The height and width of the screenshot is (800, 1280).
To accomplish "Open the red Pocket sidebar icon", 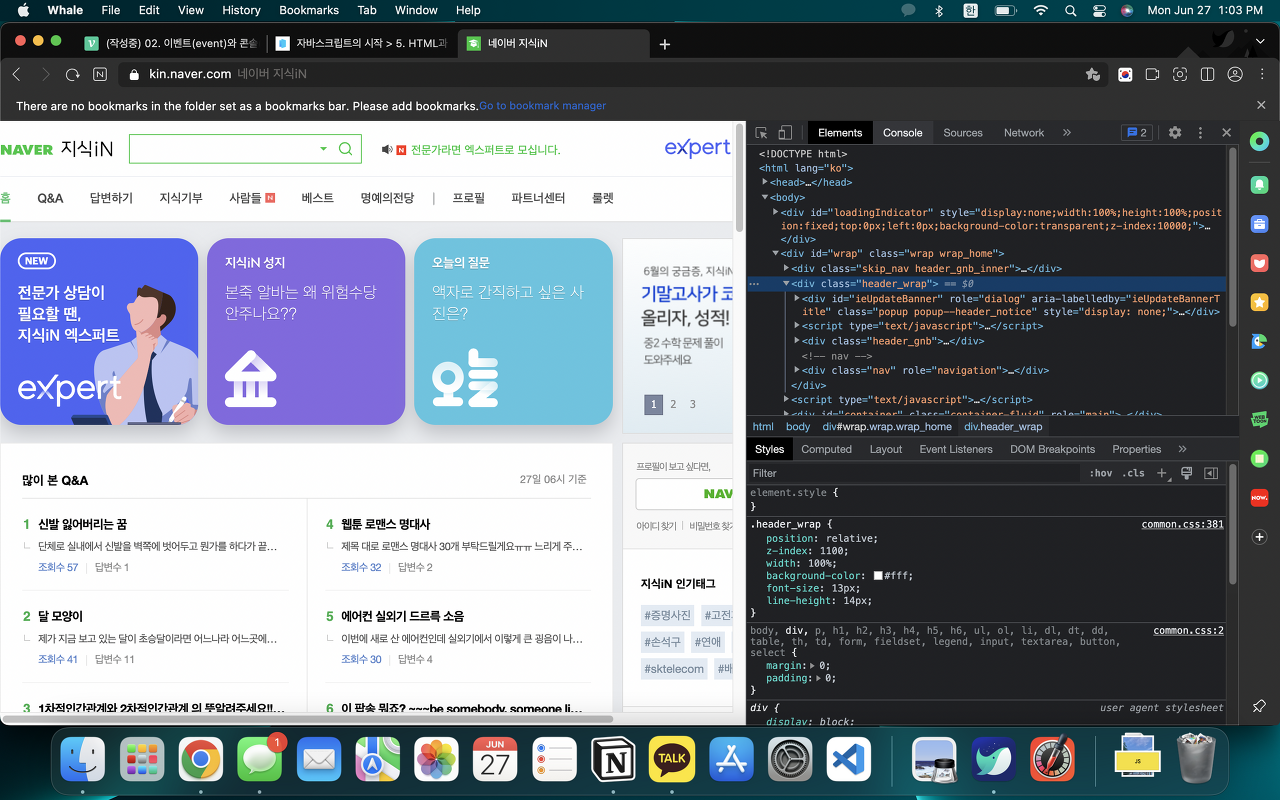I will point(1260,263).
